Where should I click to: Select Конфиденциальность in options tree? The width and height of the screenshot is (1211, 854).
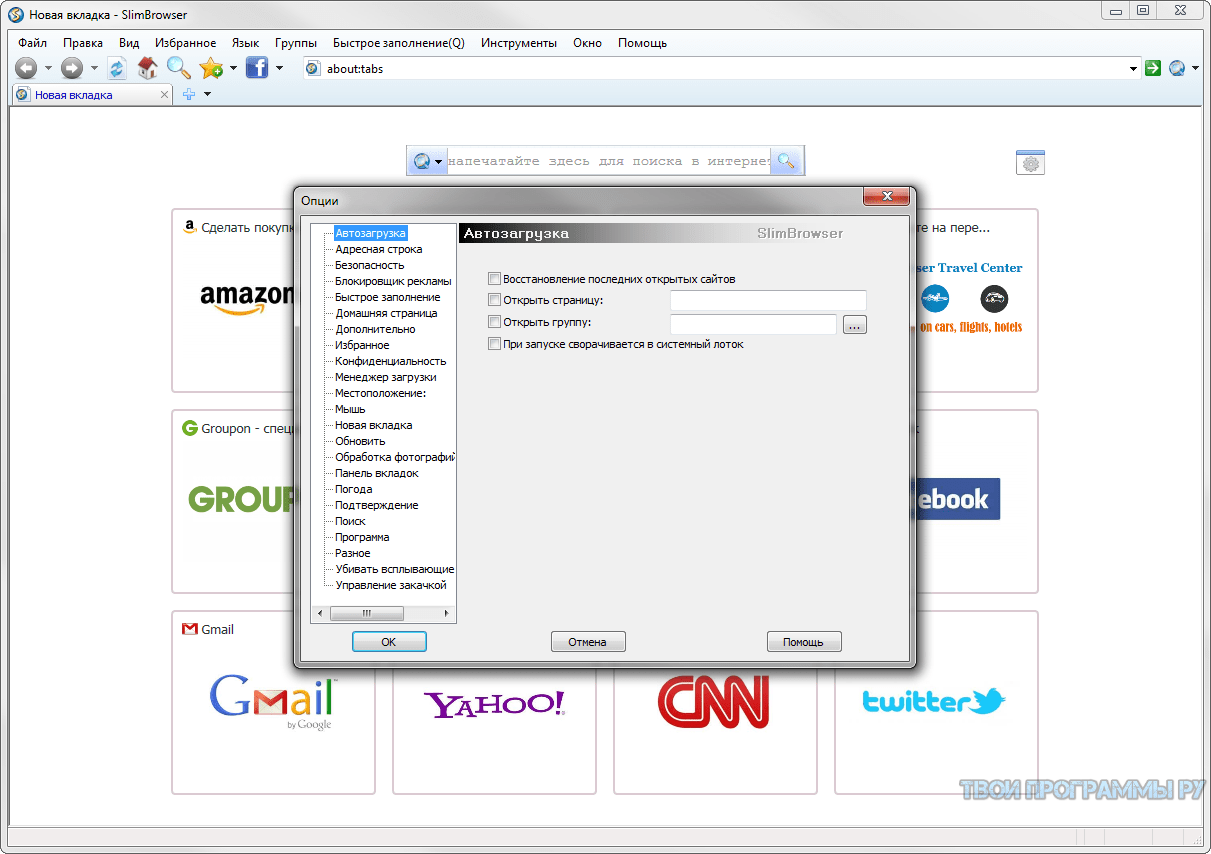coord(391,361)
